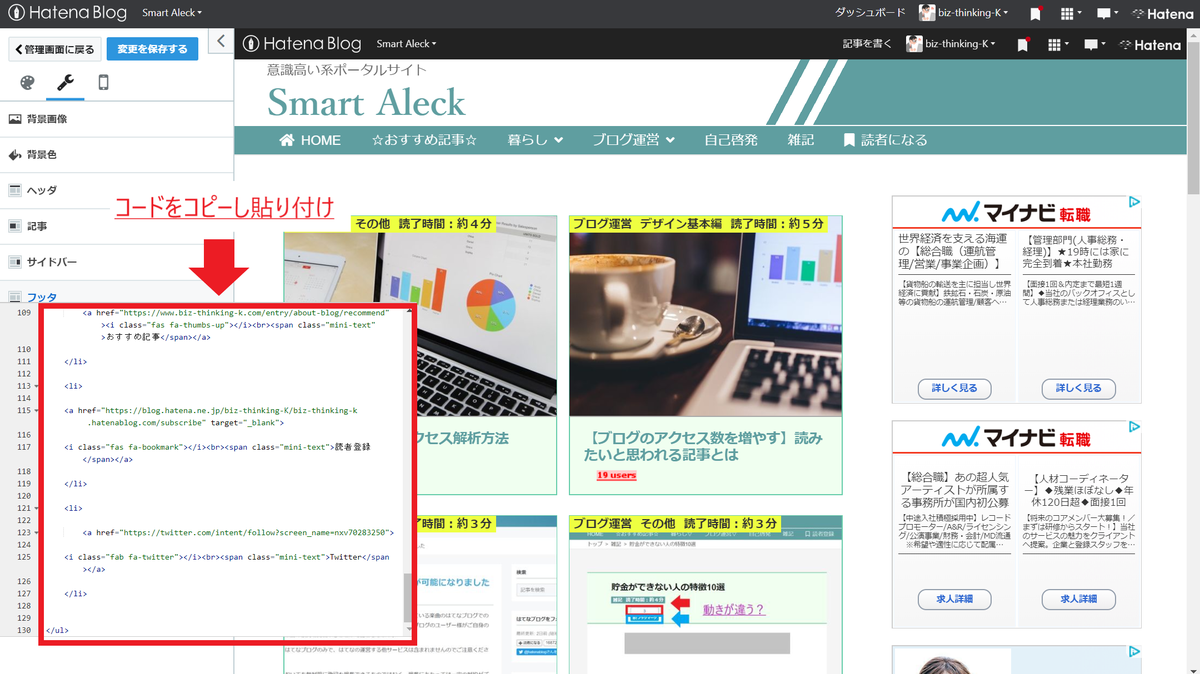This screenshot has height=674, width=1200.
Task: Click the サイドバー section icon
Action: point(15,262)
